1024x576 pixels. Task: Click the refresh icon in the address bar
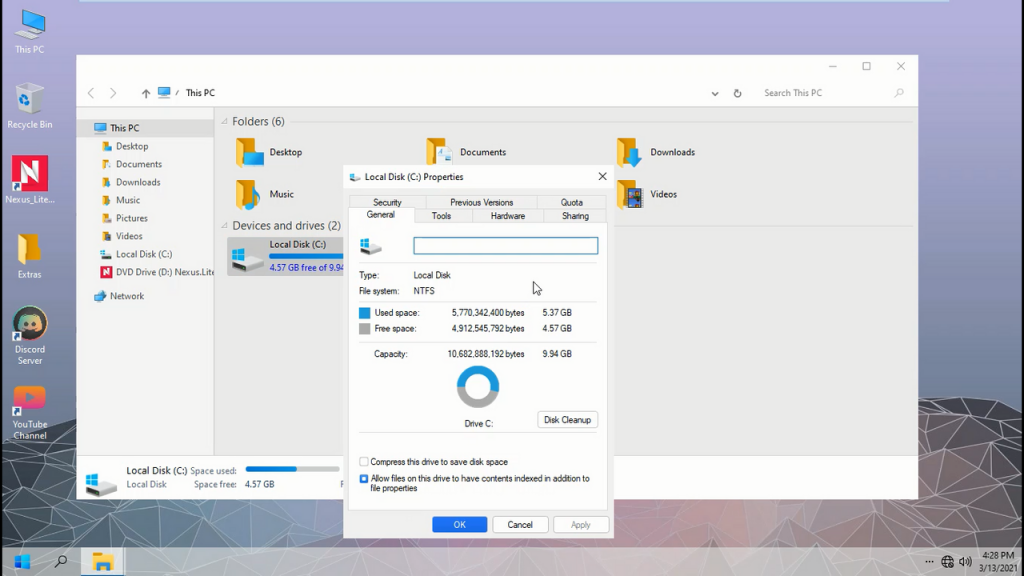pyautogui.click(x=738, y=92)
